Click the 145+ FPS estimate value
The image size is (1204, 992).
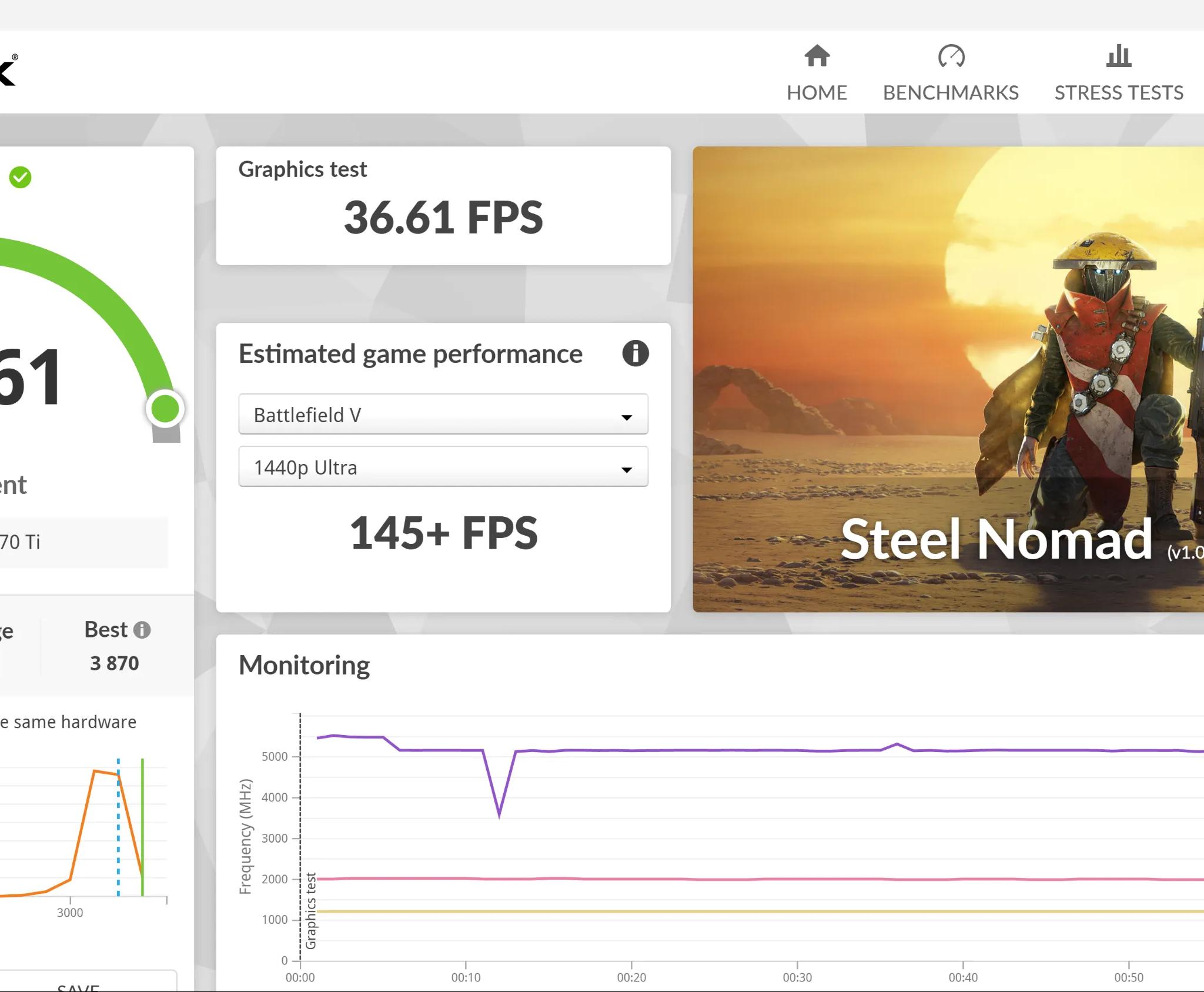443,533
